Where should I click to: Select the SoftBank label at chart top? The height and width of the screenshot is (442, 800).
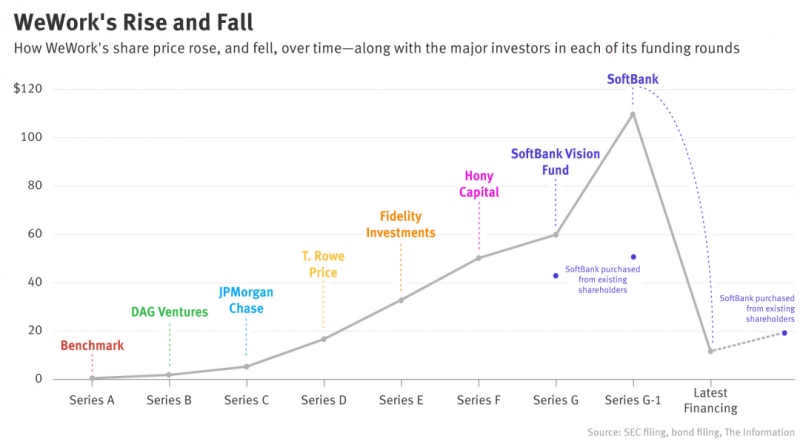[x=633, y=79]
